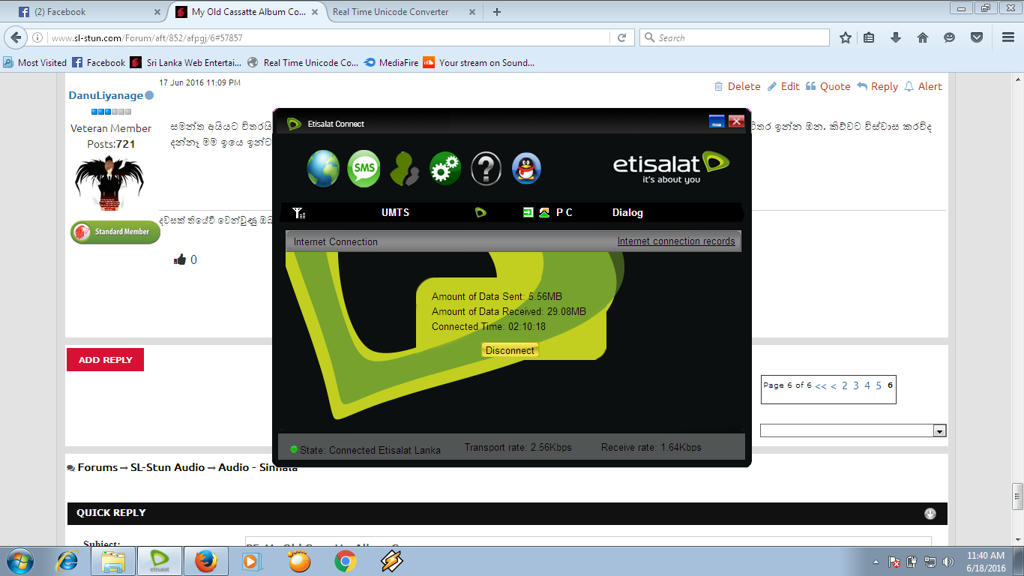Click the taskbar clock
Screen dimensions: 1024x576
(985, 562)
